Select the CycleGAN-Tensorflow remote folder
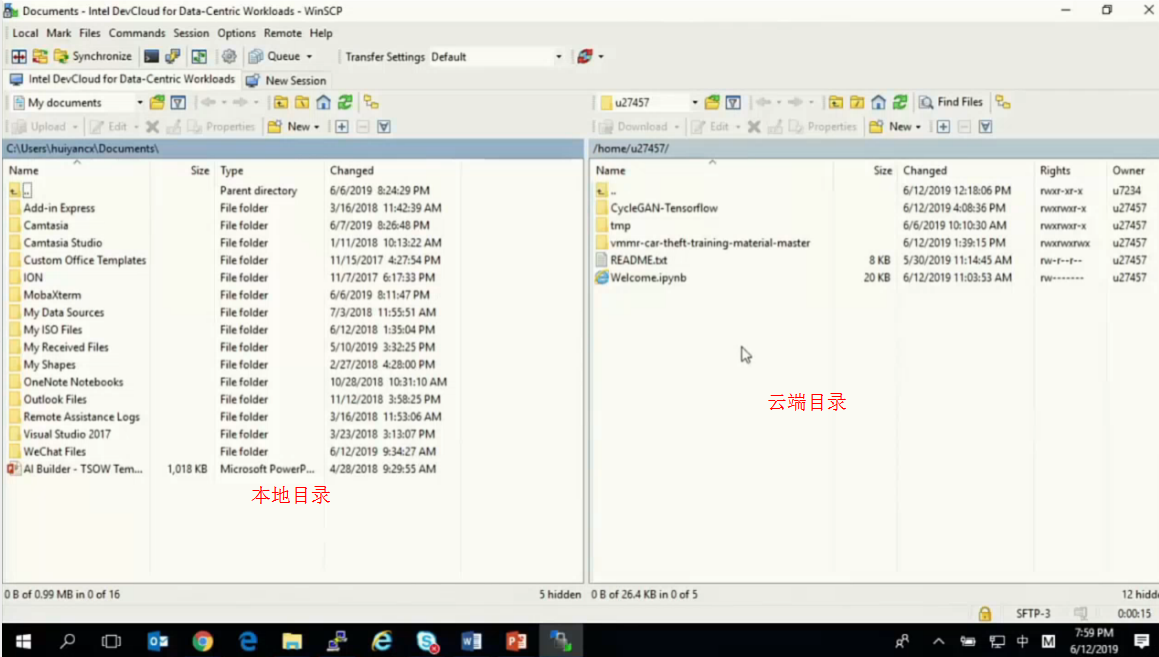Viewport: 1159px width, 657px height. [x=663, y=208]
